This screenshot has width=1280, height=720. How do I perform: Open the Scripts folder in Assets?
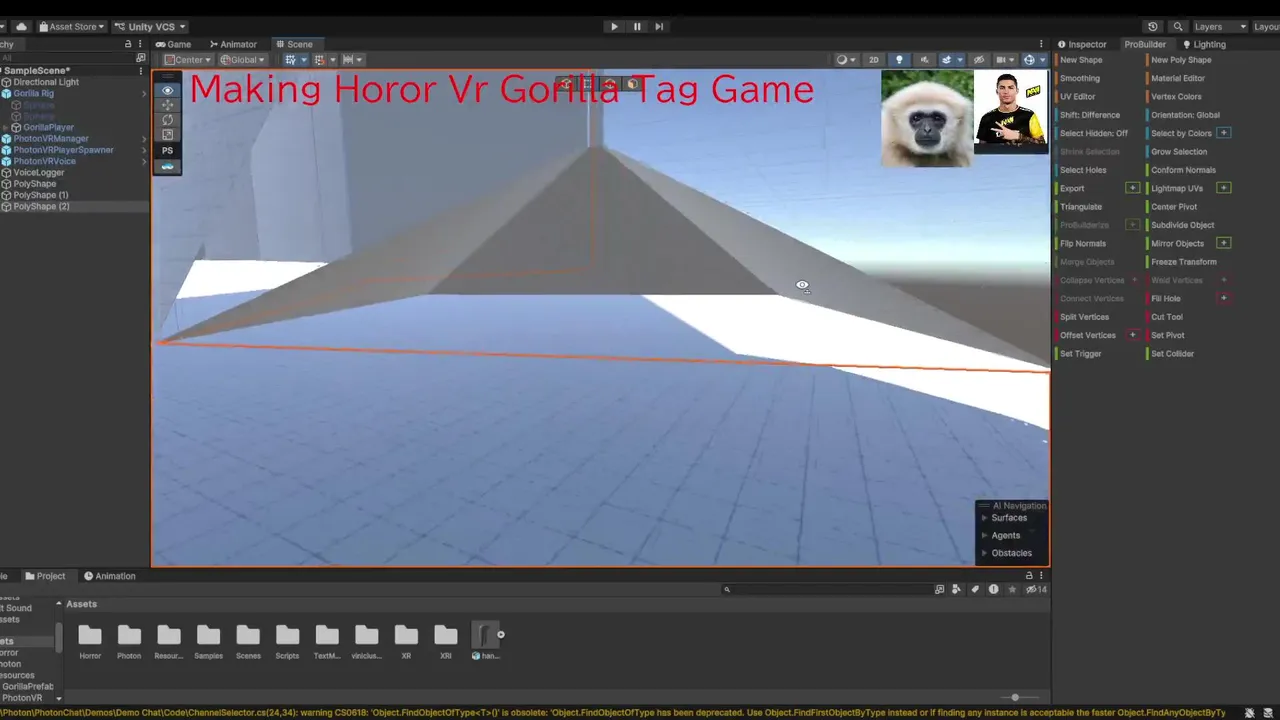(x=287, y=642)
